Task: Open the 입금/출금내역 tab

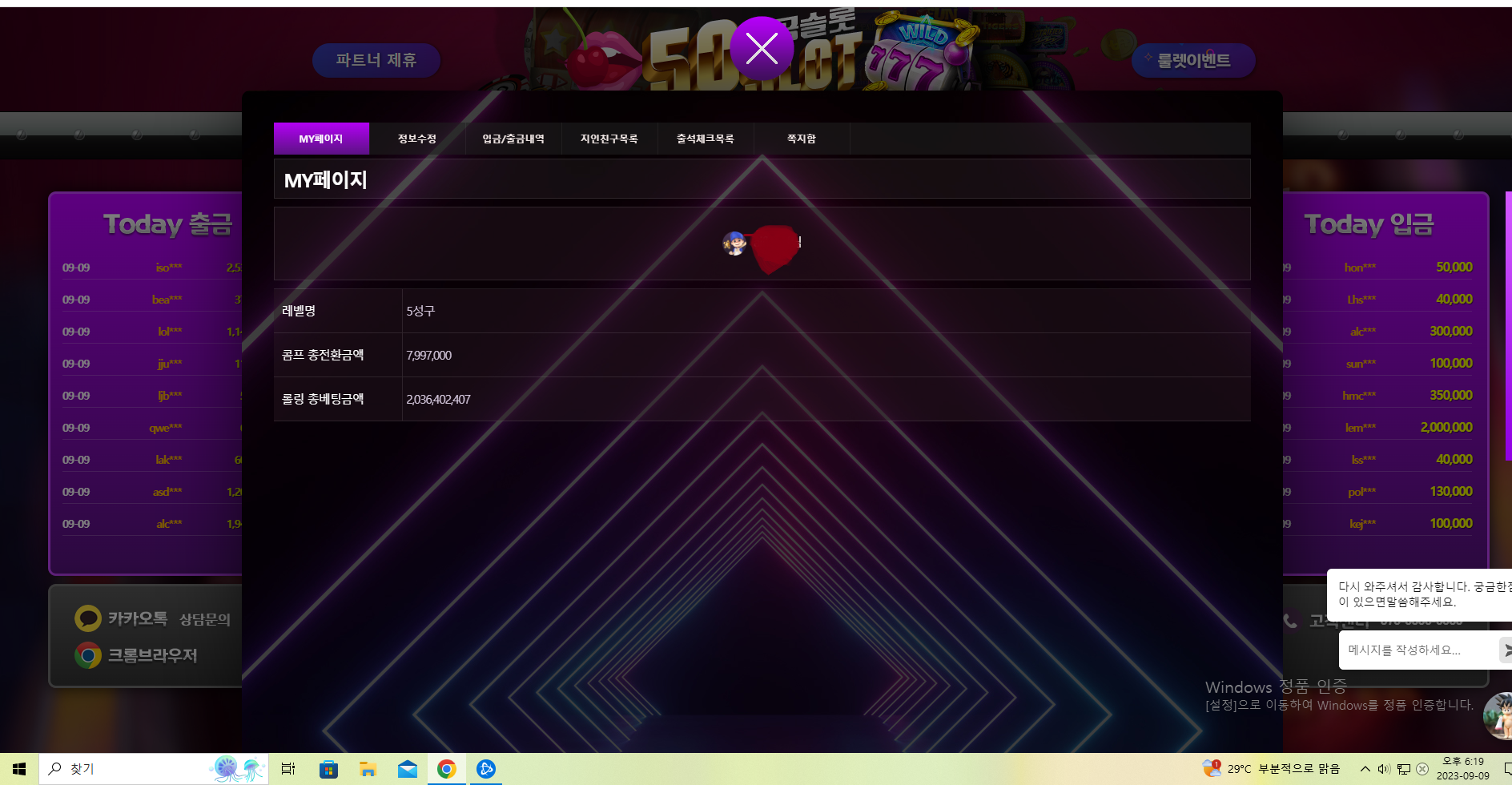Action: coord(513,139)
